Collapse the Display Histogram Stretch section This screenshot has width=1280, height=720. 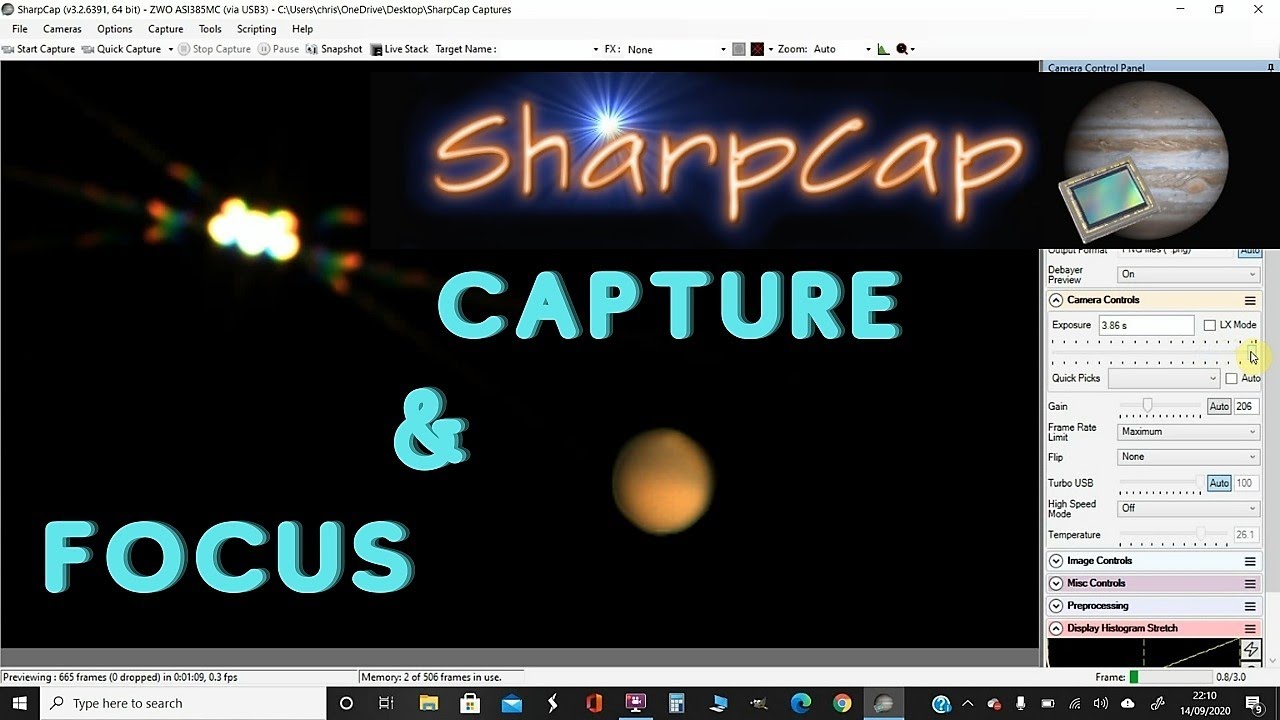click(1056, 628)
